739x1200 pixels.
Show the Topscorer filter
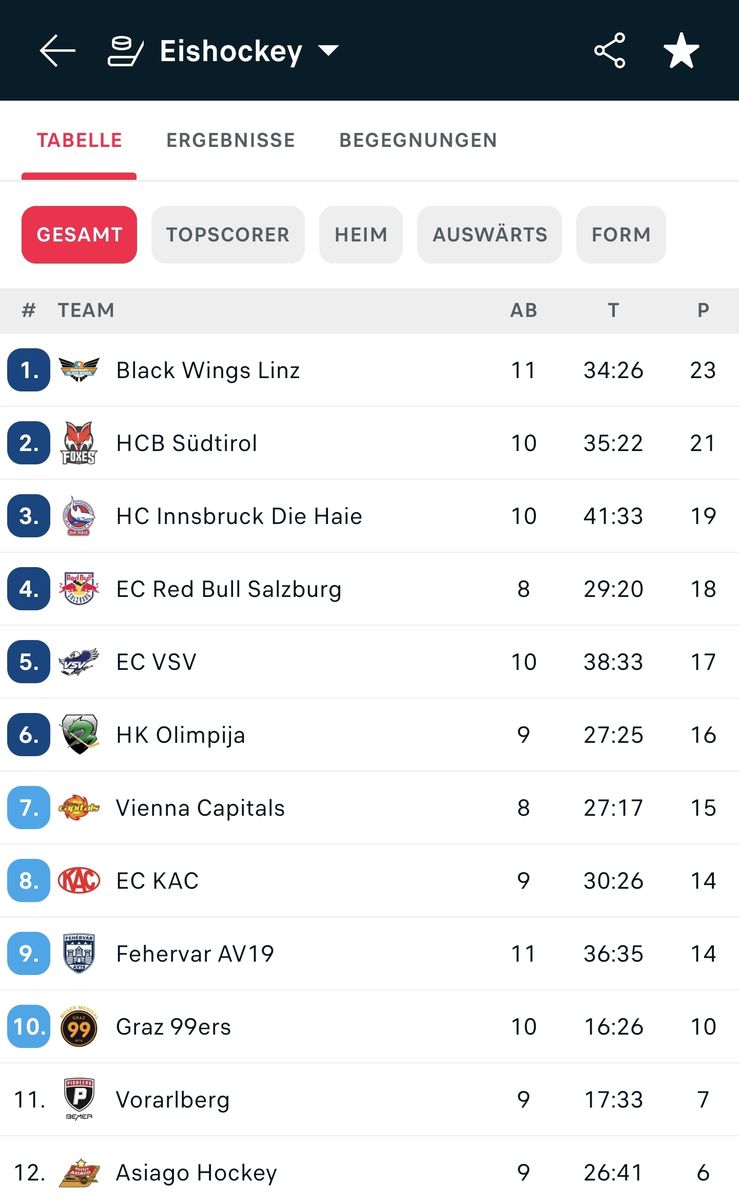(228, 235)
